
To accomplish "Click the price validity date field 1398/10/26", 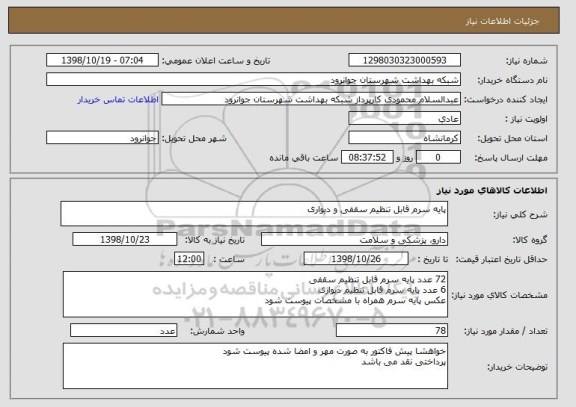I will coord(356,259).
